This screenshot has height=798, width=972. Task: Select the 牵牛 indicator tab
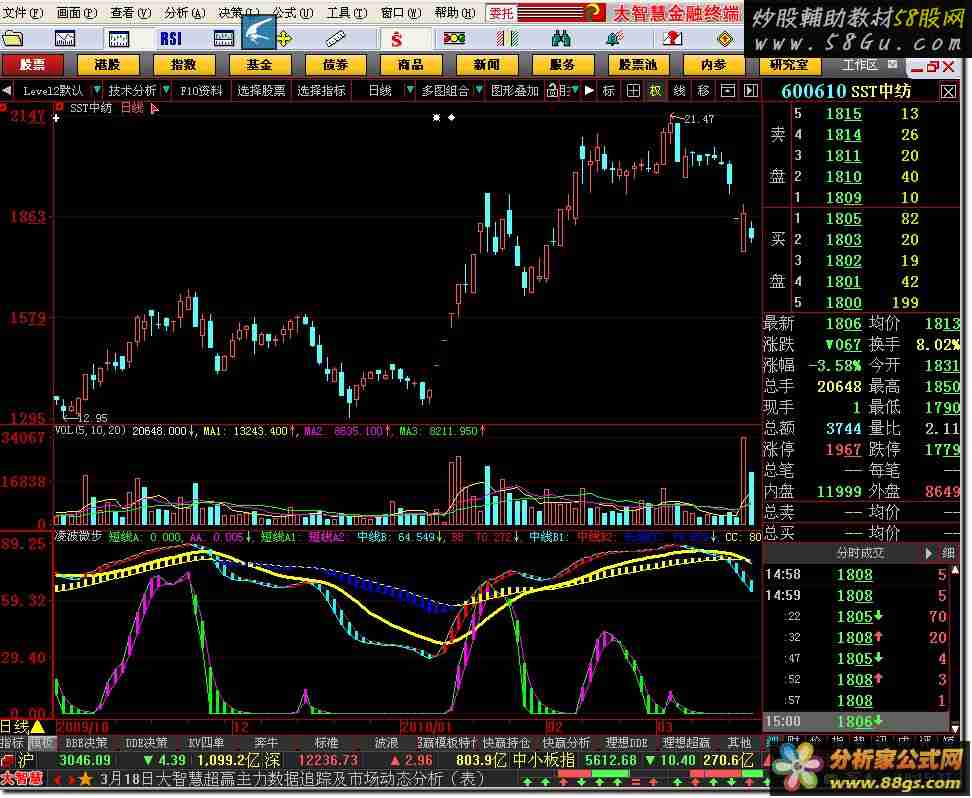click(x=267, y=743)
